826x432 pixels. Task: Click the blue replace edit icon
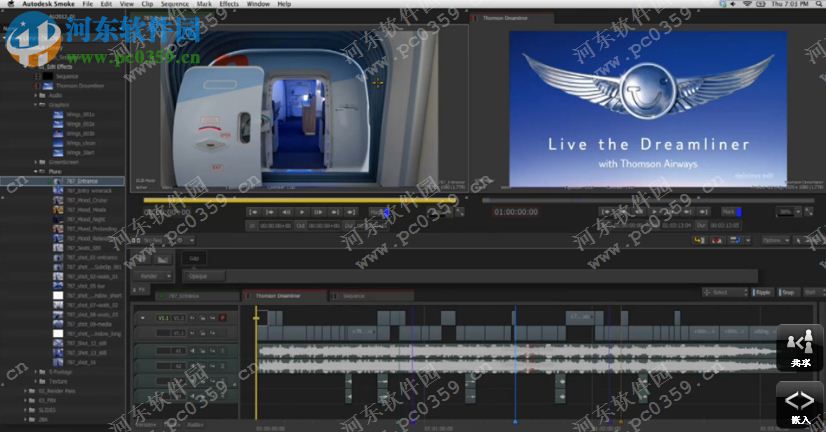coord(734,240)
